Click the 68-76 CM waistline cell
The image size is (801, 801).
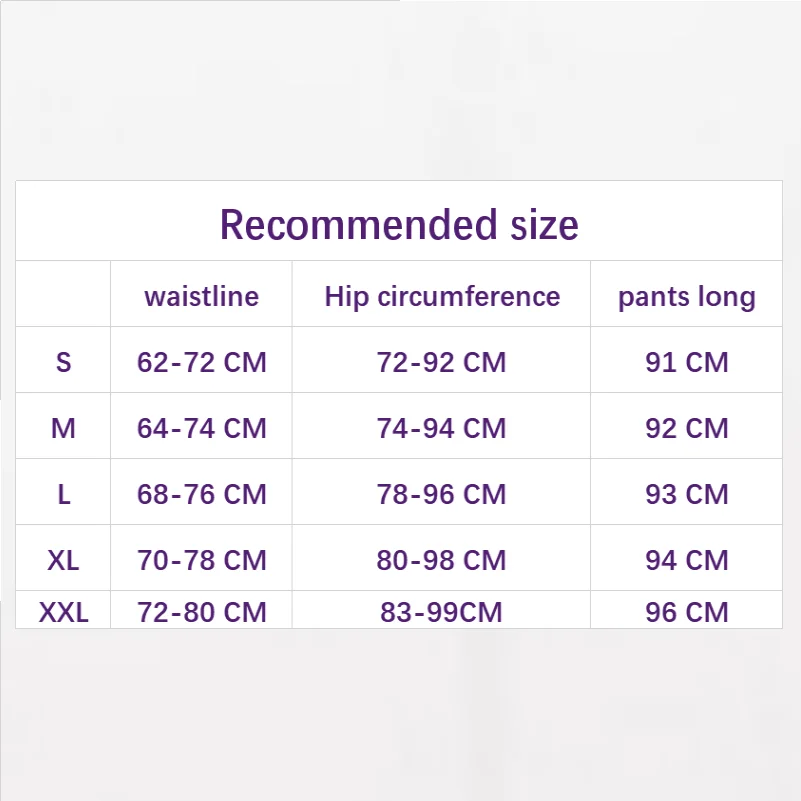[202, 494]
